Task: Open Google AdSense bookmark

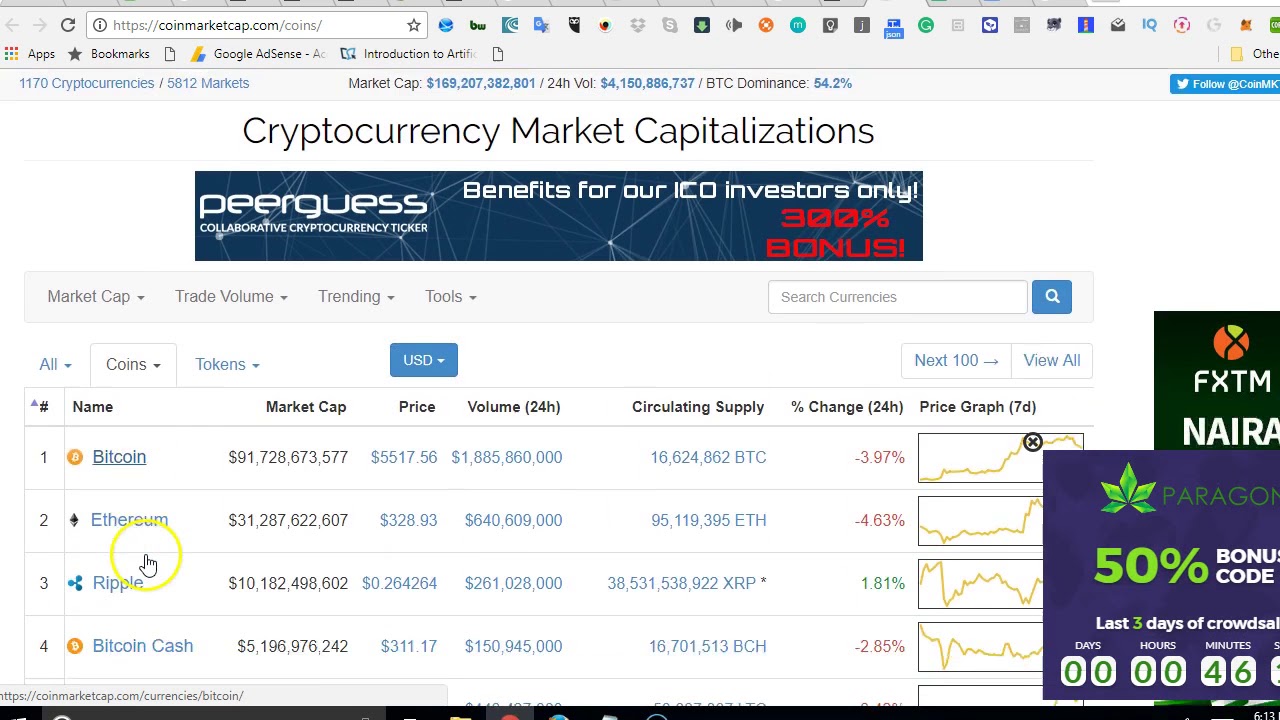Action: pyautogui.click(x=258, y=54)
